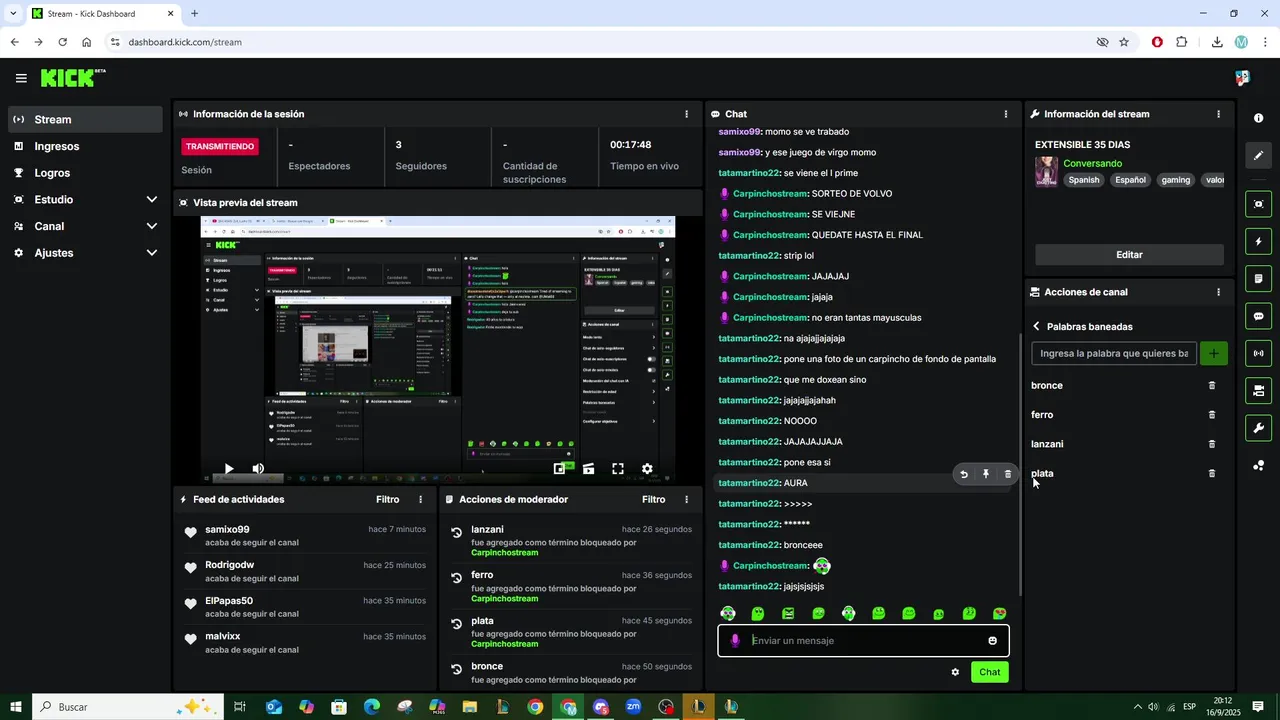Viewport: 1280px width, 720px height.
Task: Click the gaming tag chip
Action: pyautogui.click(x=1176, y=180)
